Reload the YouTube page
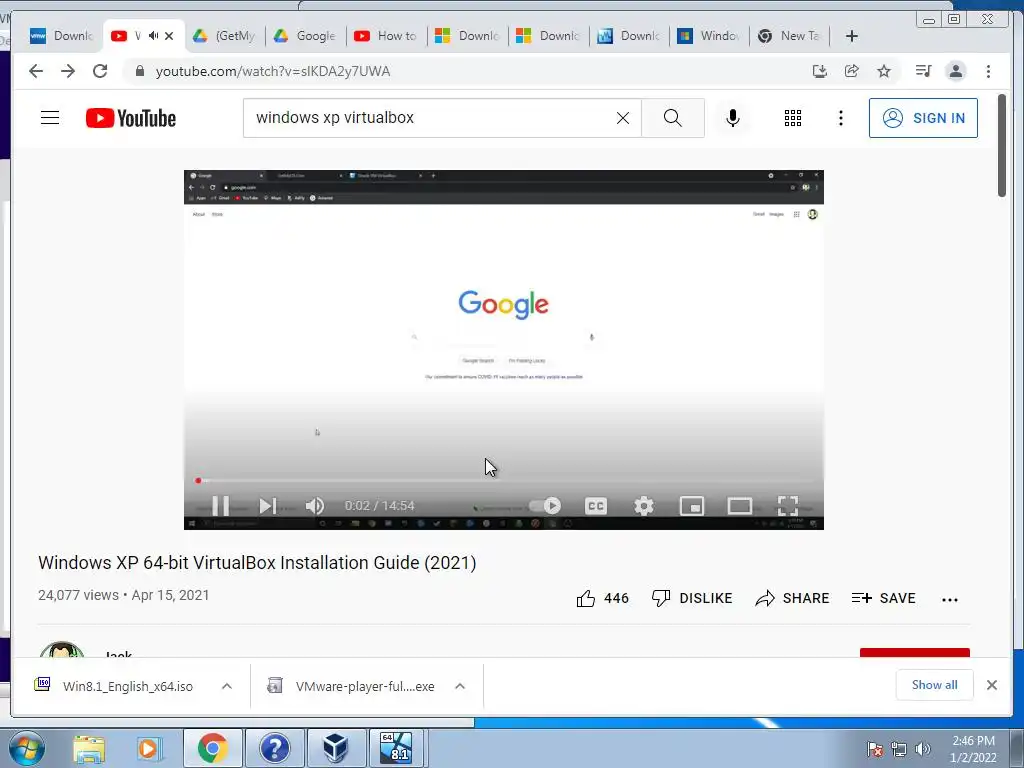 pos(100,71)
